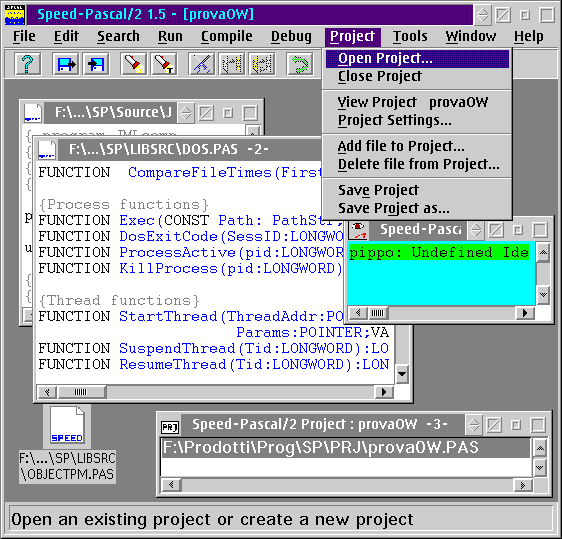The width and height of the screenshot is (562, 539).
Task: Click the down scroll arrow in the error messages window
Action: pos(543,295)
